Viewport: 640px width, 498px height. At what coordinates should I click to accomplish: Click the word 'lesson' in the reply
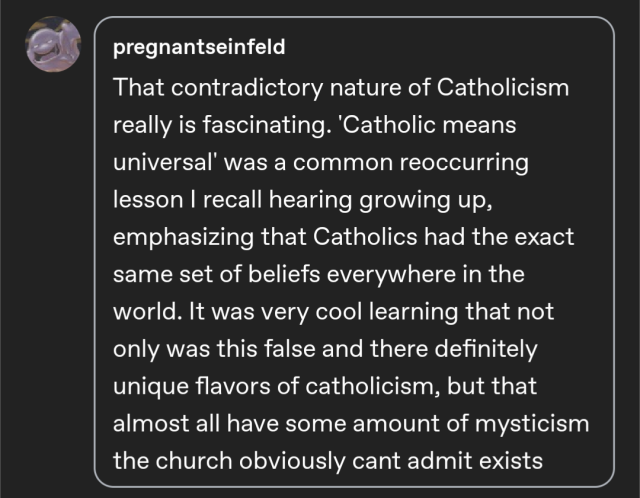pos(147,201)
